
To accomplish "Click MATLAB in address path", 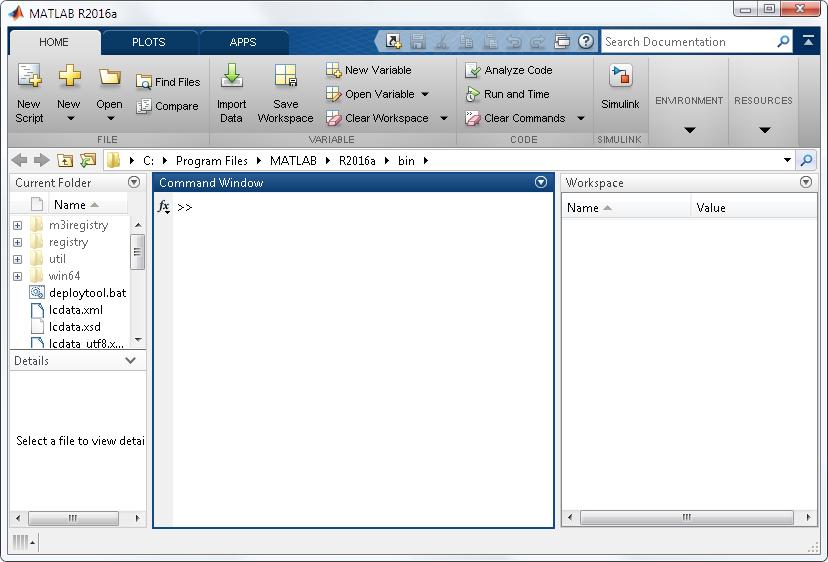I will point(293,161).
